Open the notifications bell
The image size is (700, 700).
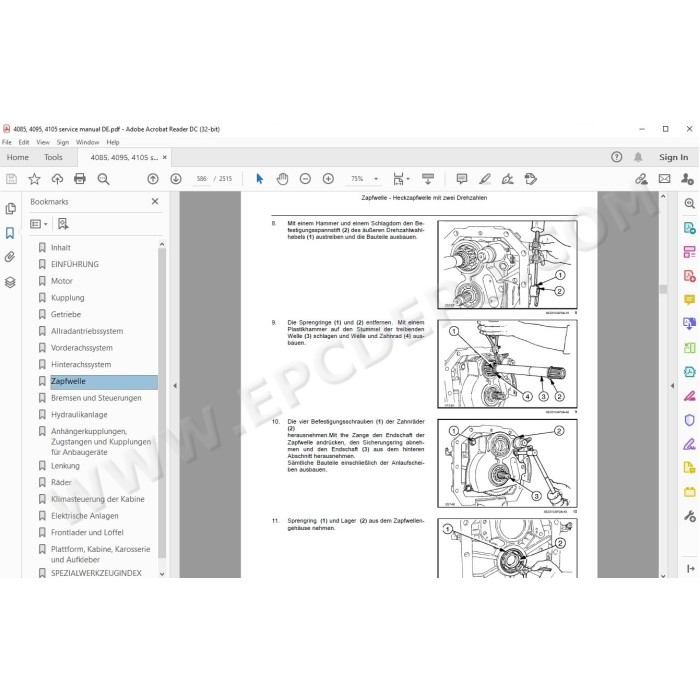(x=638, y=157)
